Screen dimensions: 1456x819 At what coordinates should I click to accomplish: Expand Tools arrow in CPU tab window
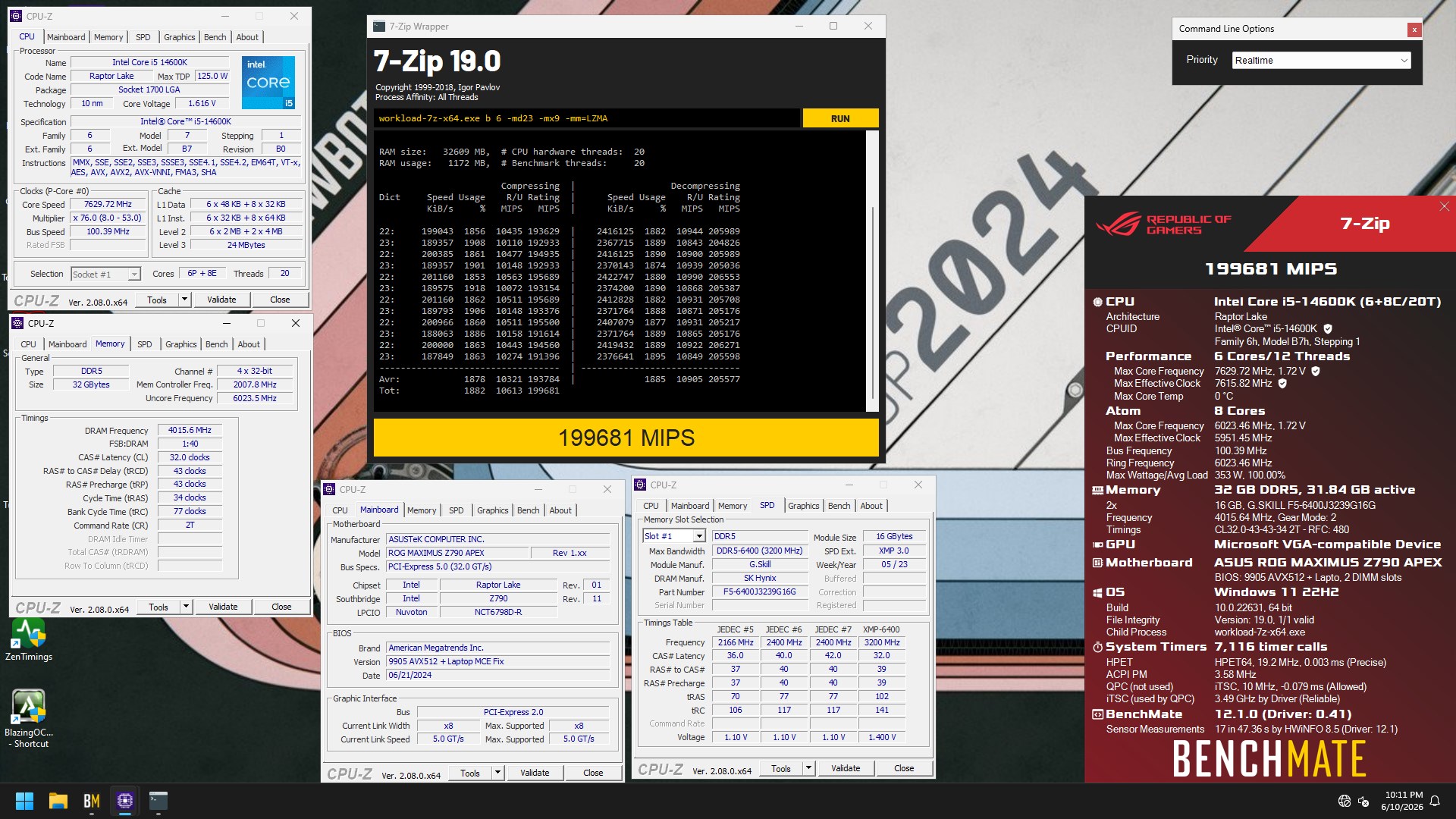coord(184,300)
